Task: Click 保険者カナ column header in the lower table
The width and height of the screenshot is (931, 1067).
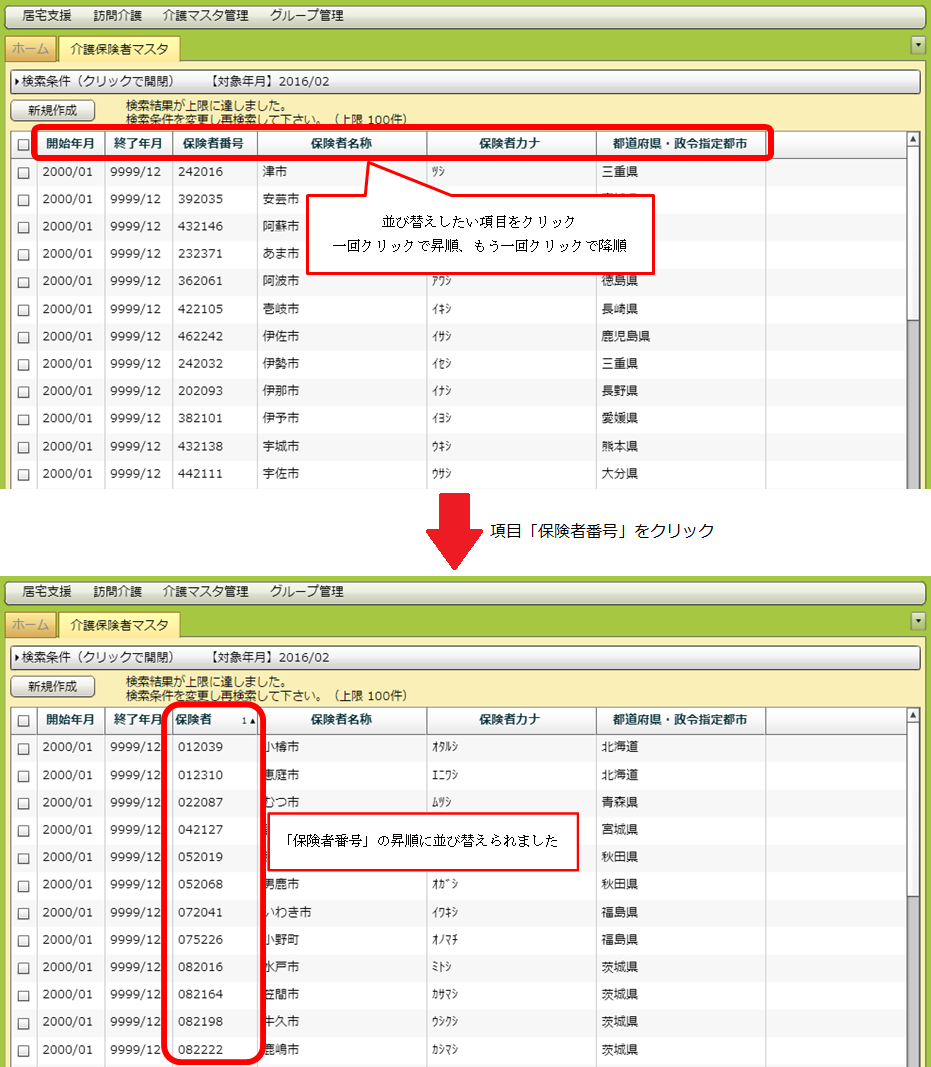Action: coord(510,720)
